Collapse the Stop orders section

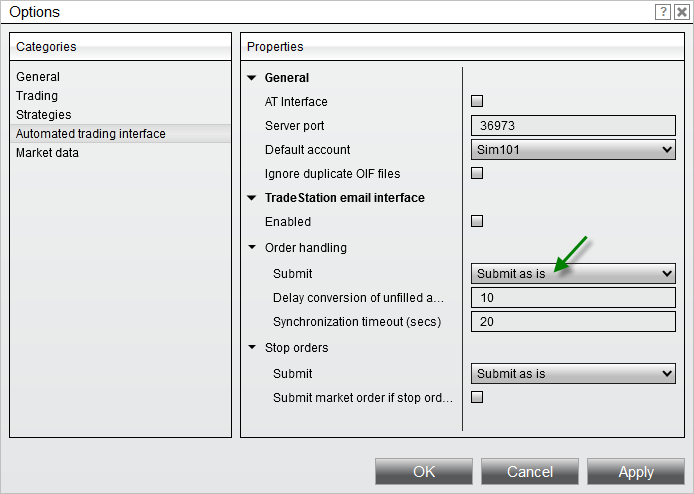tap(252, 348)
